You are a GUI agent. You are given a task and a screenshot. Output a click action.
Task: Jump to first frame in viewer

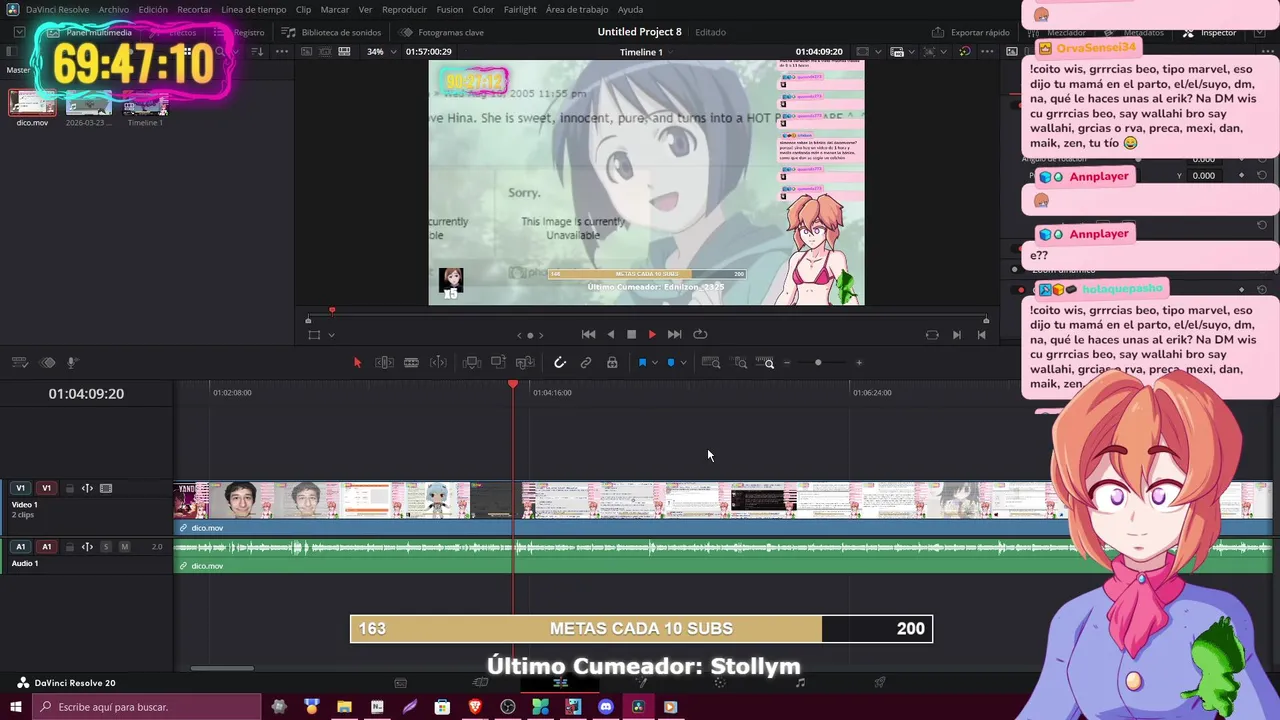[x=589, y=334]
